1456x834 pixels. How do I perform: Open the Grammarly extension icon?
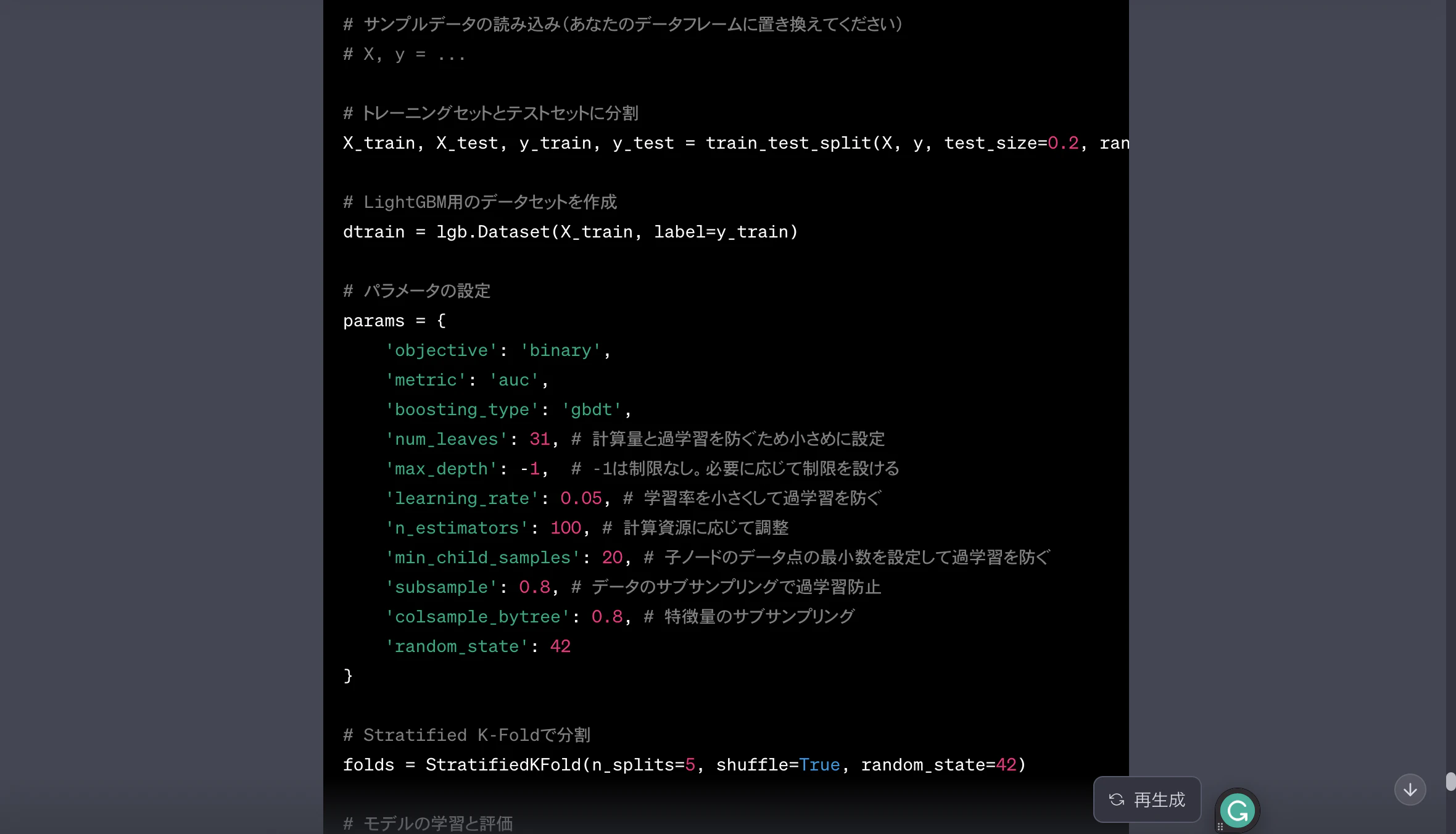(1237, 811)
